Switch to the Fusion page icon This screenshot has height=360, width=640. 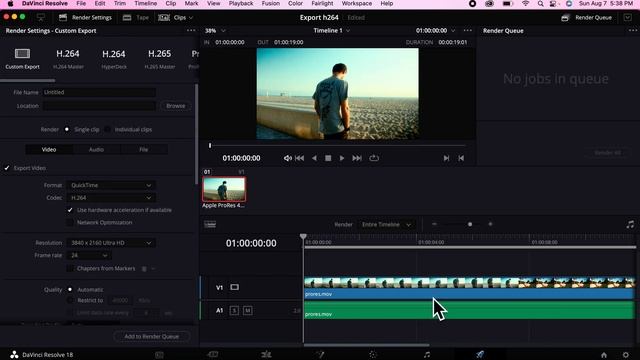click(320, 355)
